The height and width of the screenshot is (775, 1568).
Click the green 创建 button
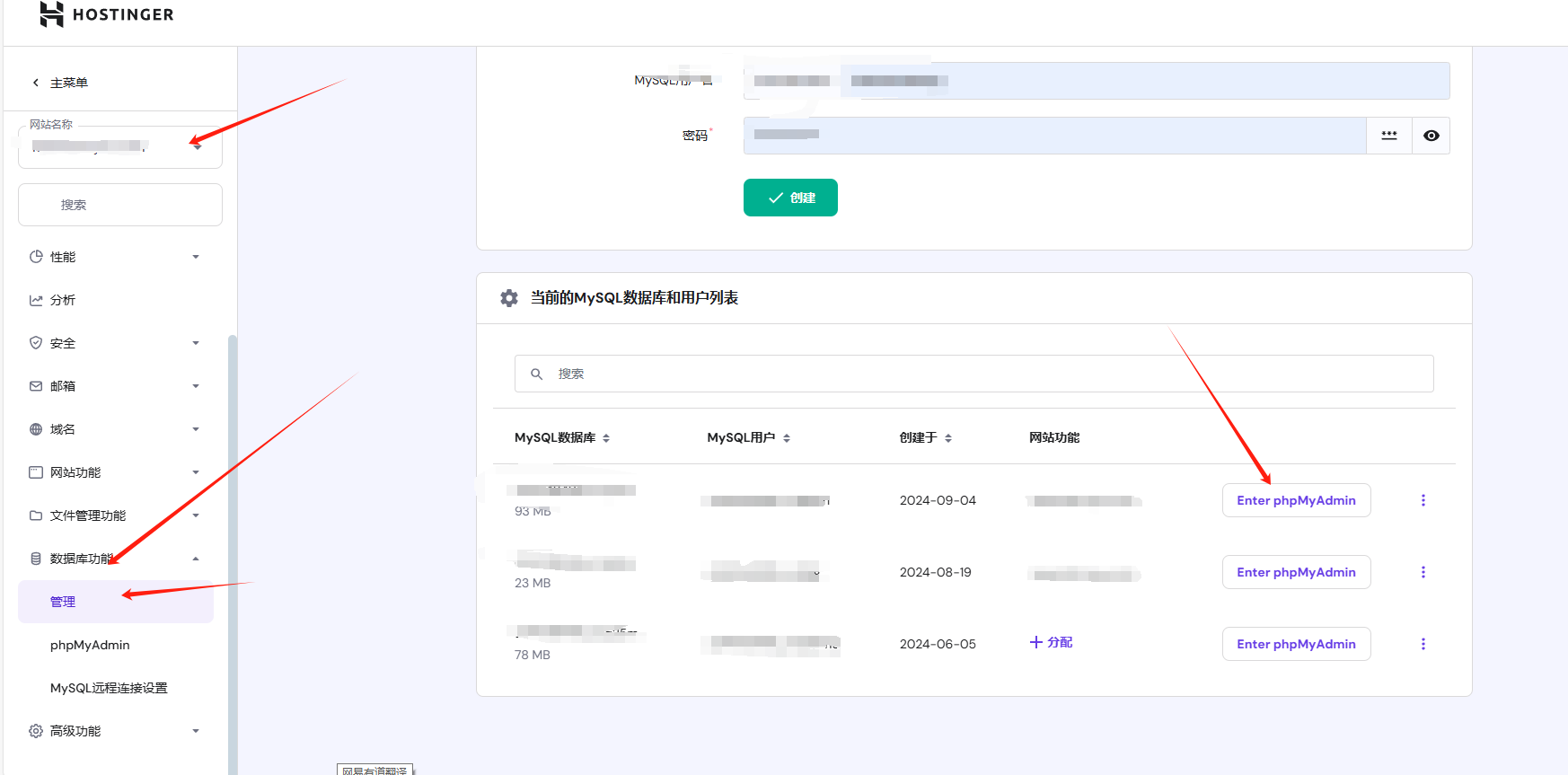[790, 198]
